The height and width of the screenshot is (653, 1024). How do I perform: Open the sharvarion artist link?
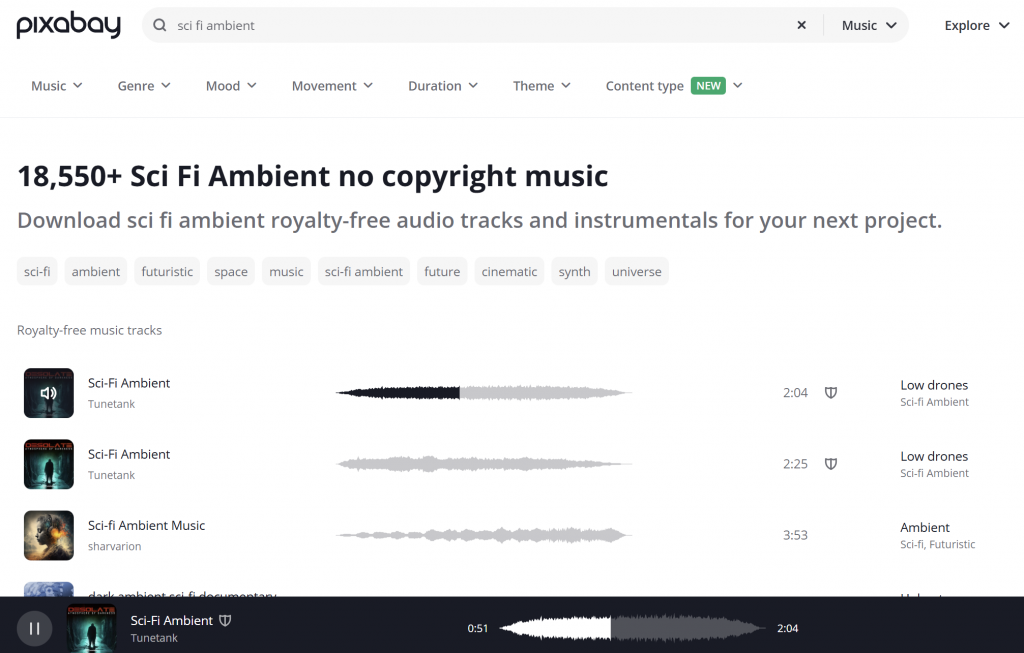114,546
